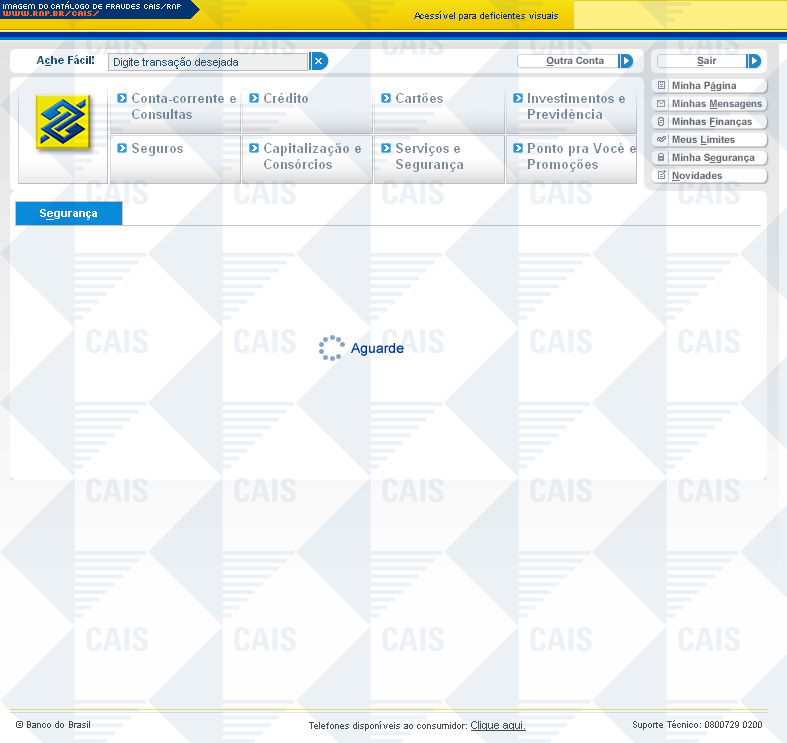Screen dimensions: 787x743
Task: Click the arrow icon beside Outra Conta
Action: click(626, 61)
